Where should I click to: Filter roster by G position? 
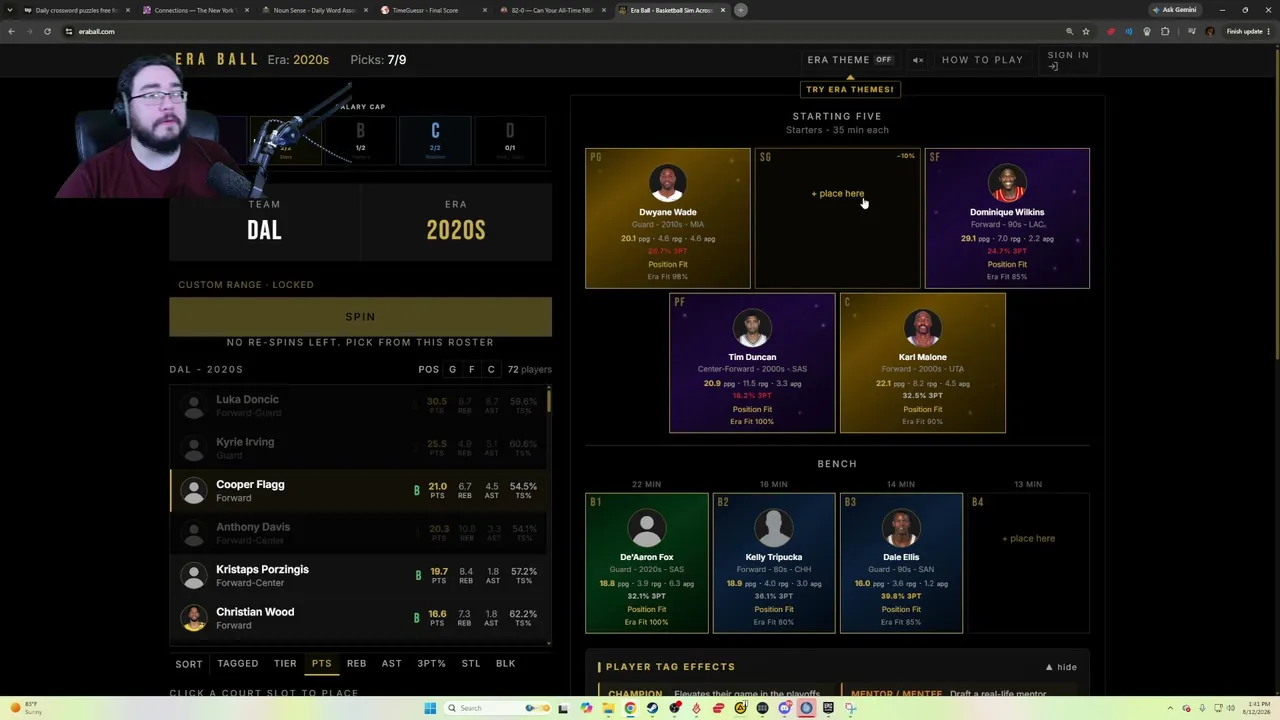(452, 369)
